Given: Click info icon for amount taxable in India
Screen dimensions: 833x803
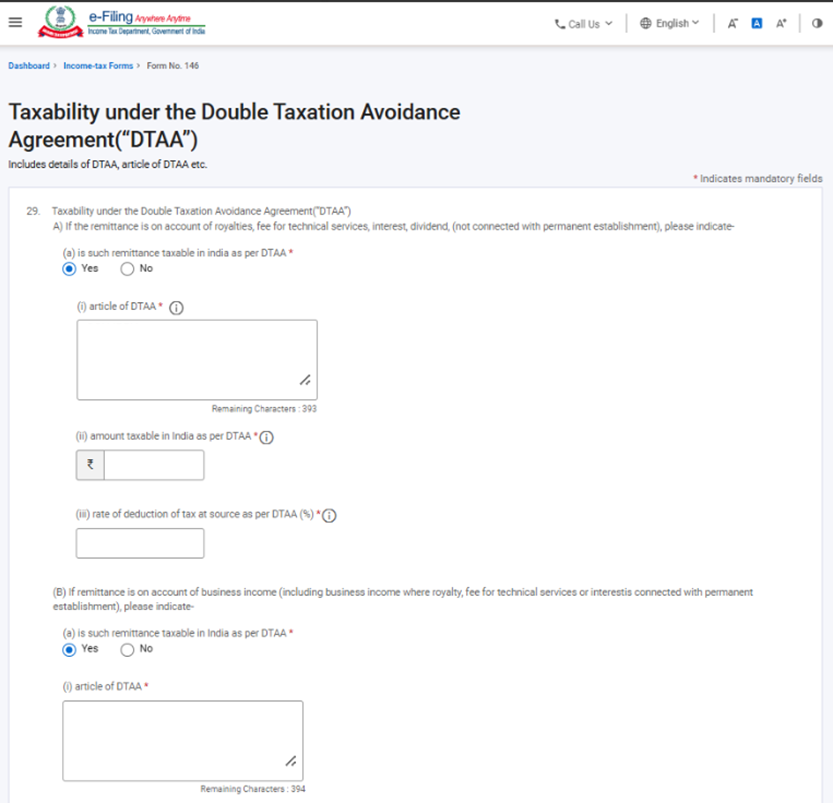Looking at the screenshot, I should [x=267, y=437].
